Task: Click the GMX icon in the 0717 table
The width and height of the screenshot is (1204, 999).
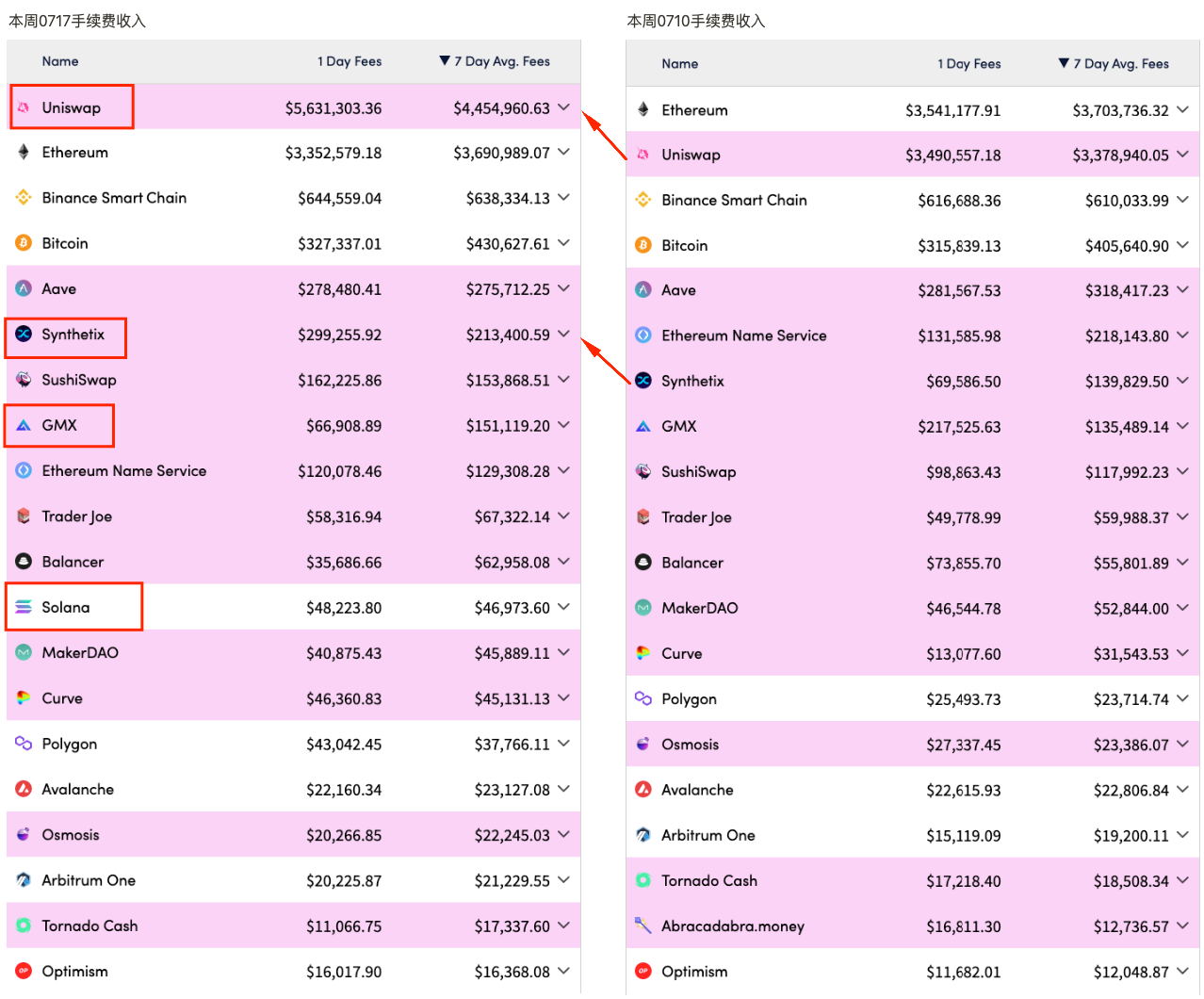Action: (x=24, y=425)
